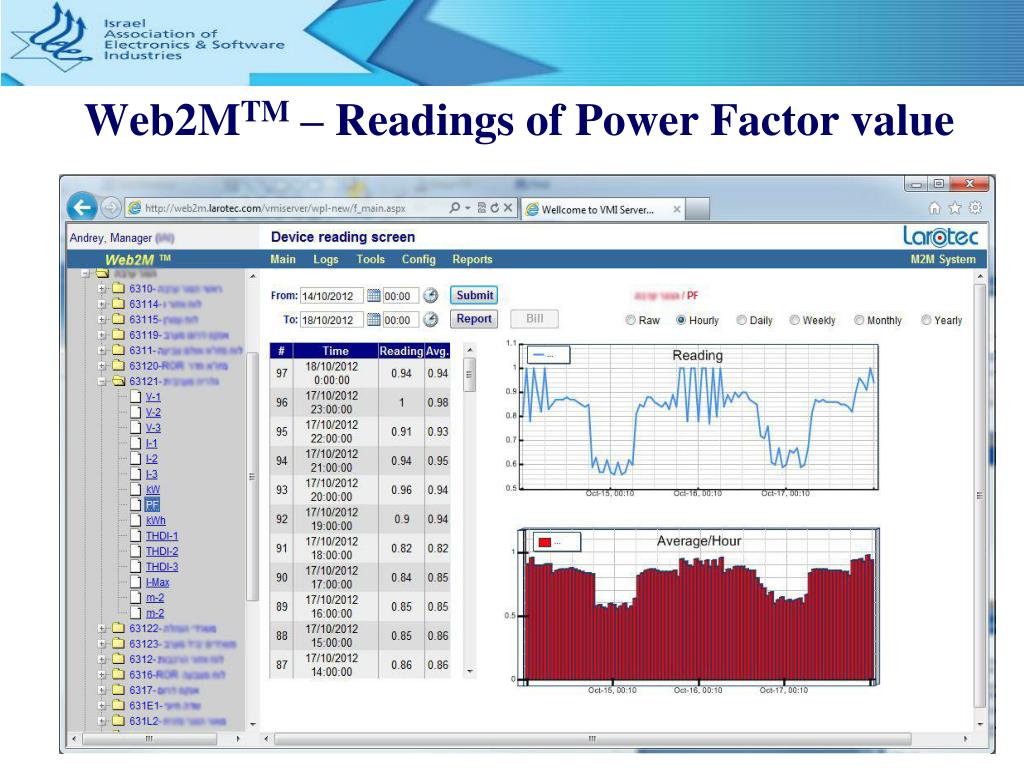
Task: Click the To time clock icon
Action: pos(430,319)
